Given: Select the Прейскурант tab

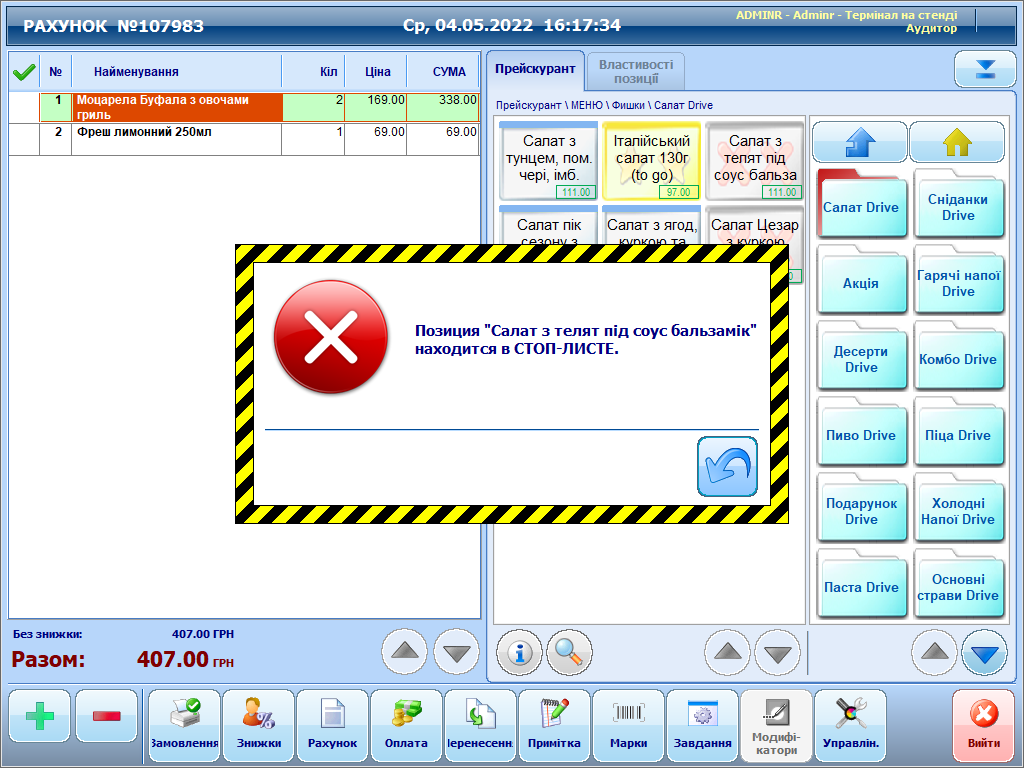Looking at the screenshot, I should point(536,69).
